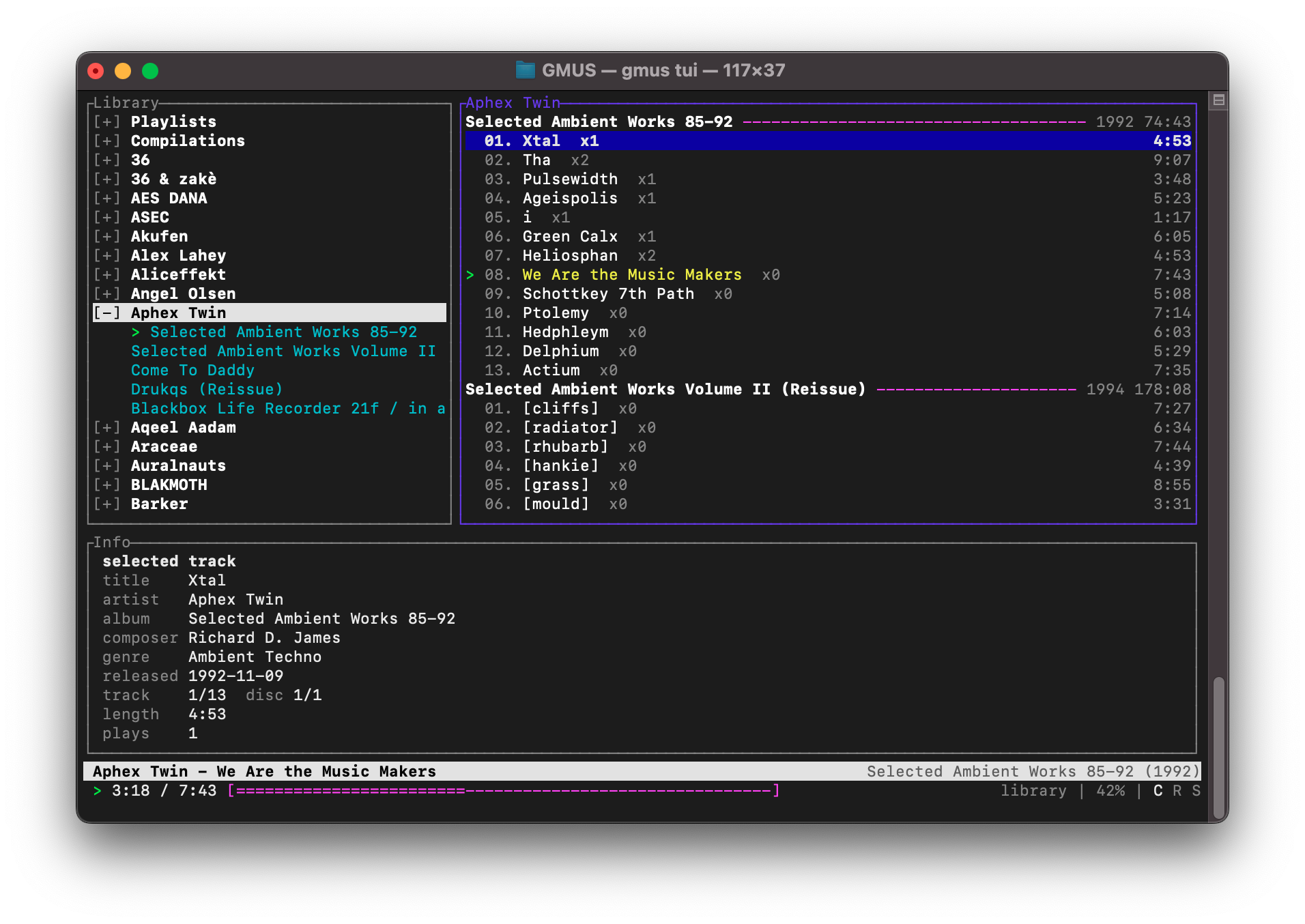Open the Come To Daddy album

tap(192, 371)
